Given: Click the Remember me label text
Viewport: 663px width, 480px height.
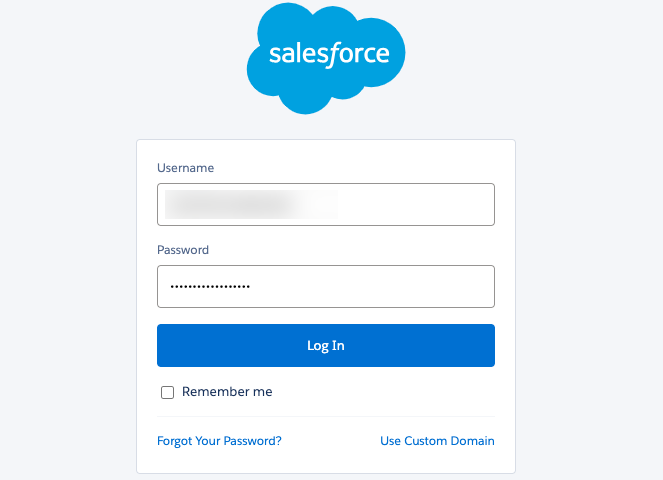Looking at the screenshot, I should click(227, 392).
